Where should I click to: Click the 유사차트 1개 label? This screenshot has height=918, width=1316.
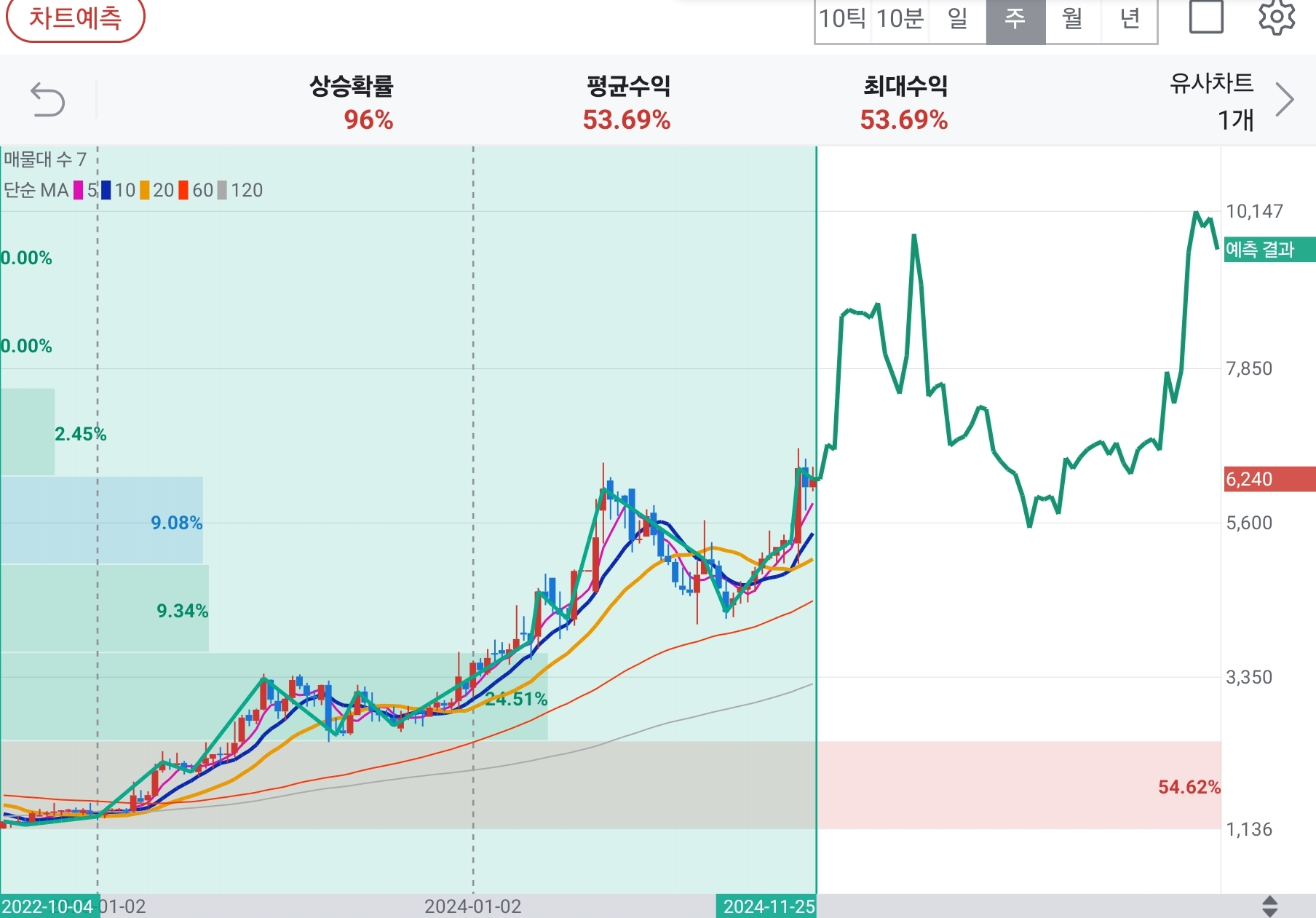[x=1212, y=101]
